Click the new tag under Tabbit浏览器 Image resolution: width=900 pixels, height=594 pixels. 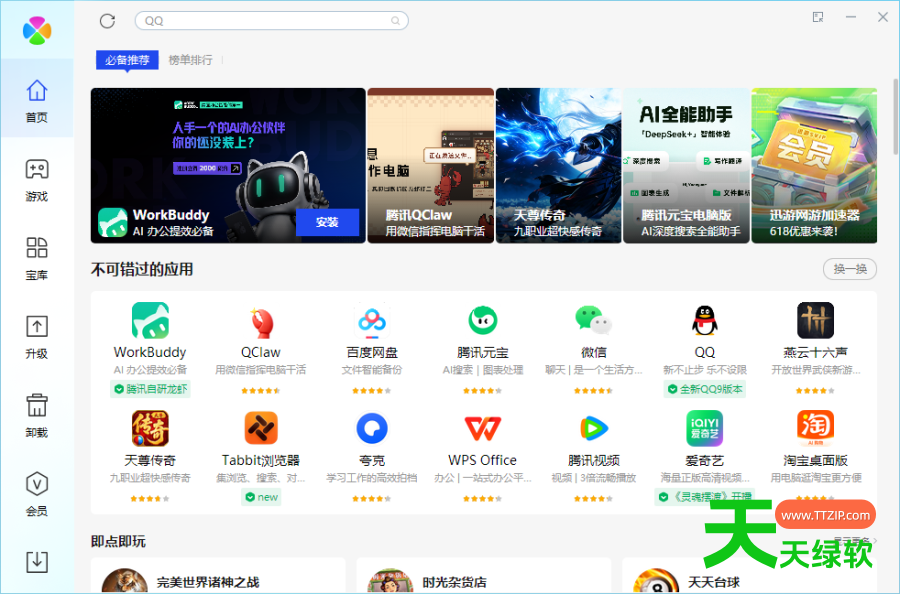point(261,497)
